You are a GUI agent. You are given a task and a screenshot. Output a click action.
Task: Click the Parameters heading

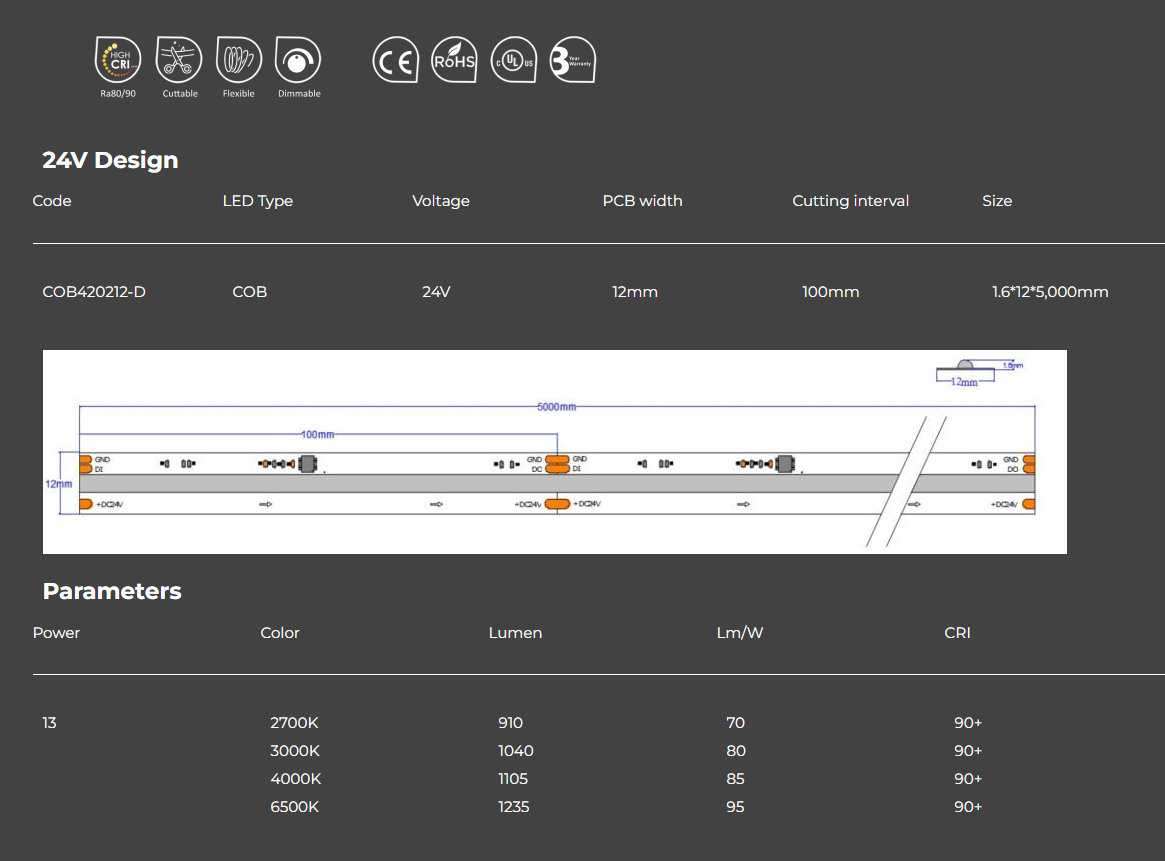(112, 591)
